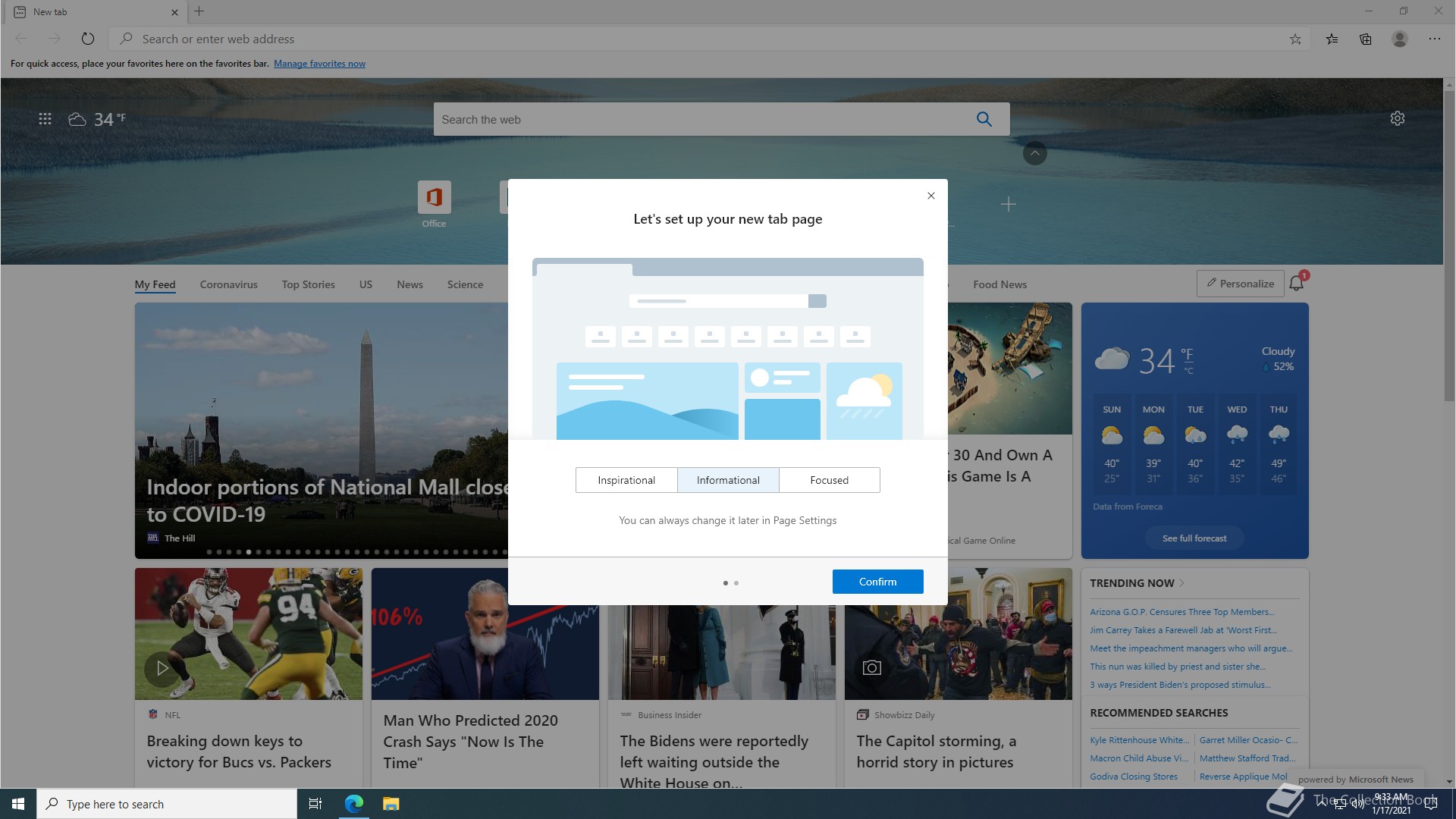Open Task View in taskbar
The height and width of the screenshot is (819, 1456).
pyautogui.click(x=315, y=804)
